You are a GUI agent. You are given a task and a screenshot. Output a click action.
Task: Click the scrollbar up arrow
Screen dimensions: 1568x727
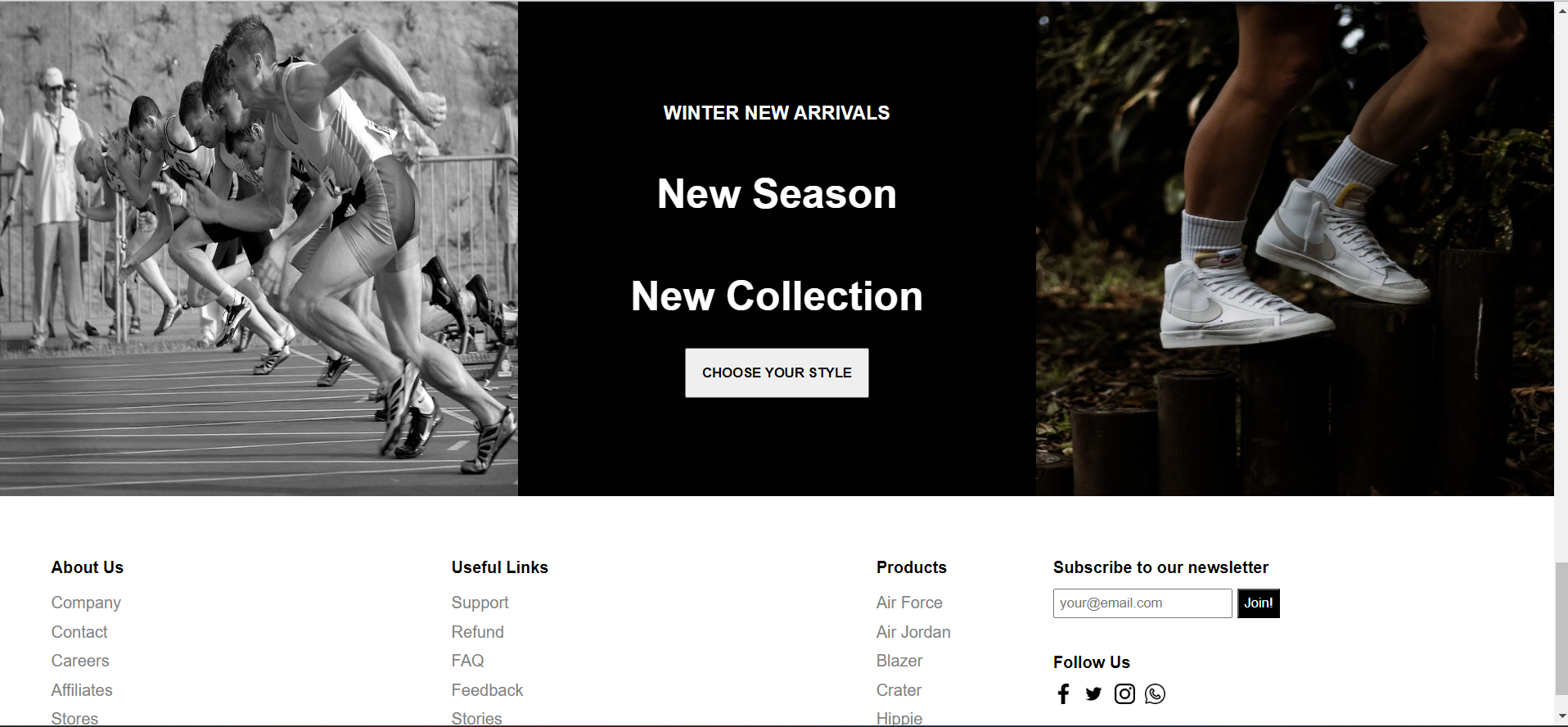coord(1561,6)
